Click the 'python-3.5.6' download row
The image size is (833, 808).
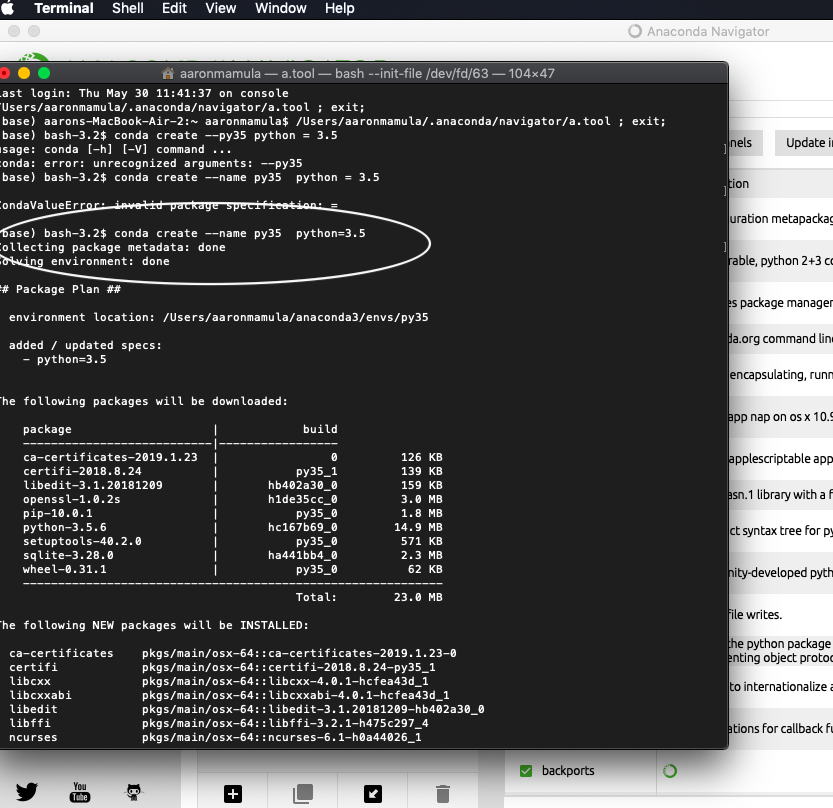233,528
